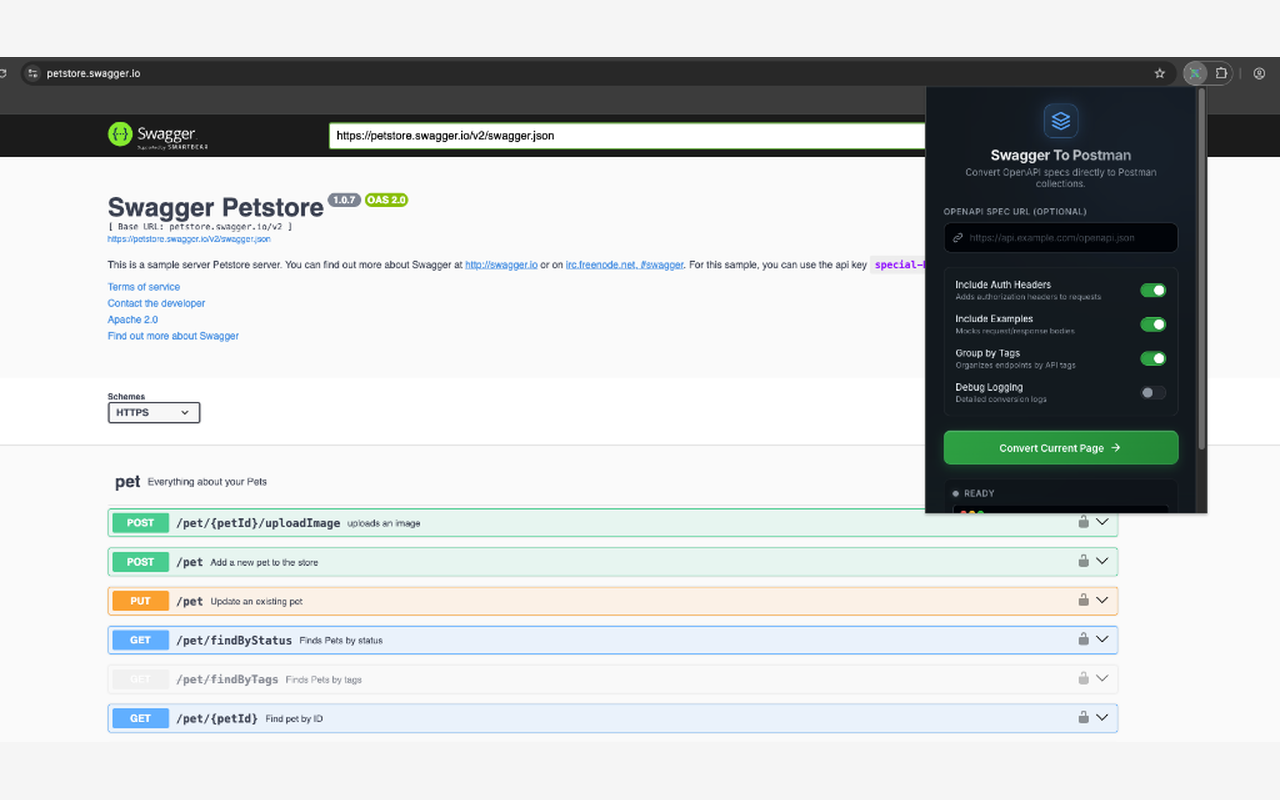Click the PUT badge for /pet
The width and height of the screenshot is (1280, 800).
(x=141, y=601)
